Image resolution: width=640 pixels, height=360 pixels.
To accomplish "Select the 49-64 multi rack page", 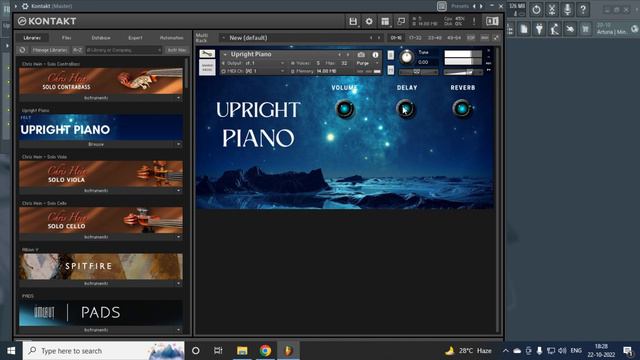I will (454, 38).
